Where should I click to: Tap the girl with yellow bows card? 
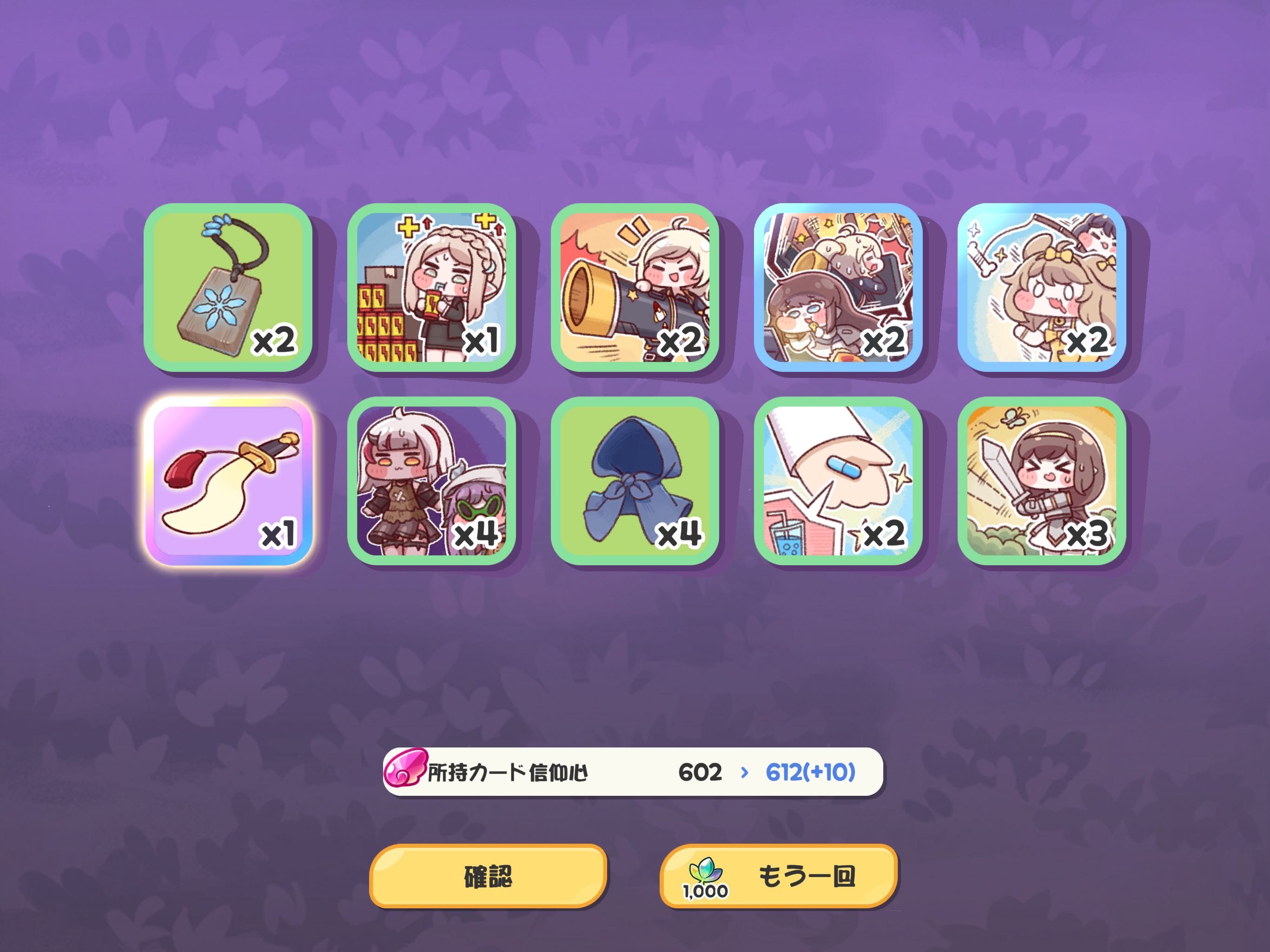pyautogui.click(x=1041, y=287)
